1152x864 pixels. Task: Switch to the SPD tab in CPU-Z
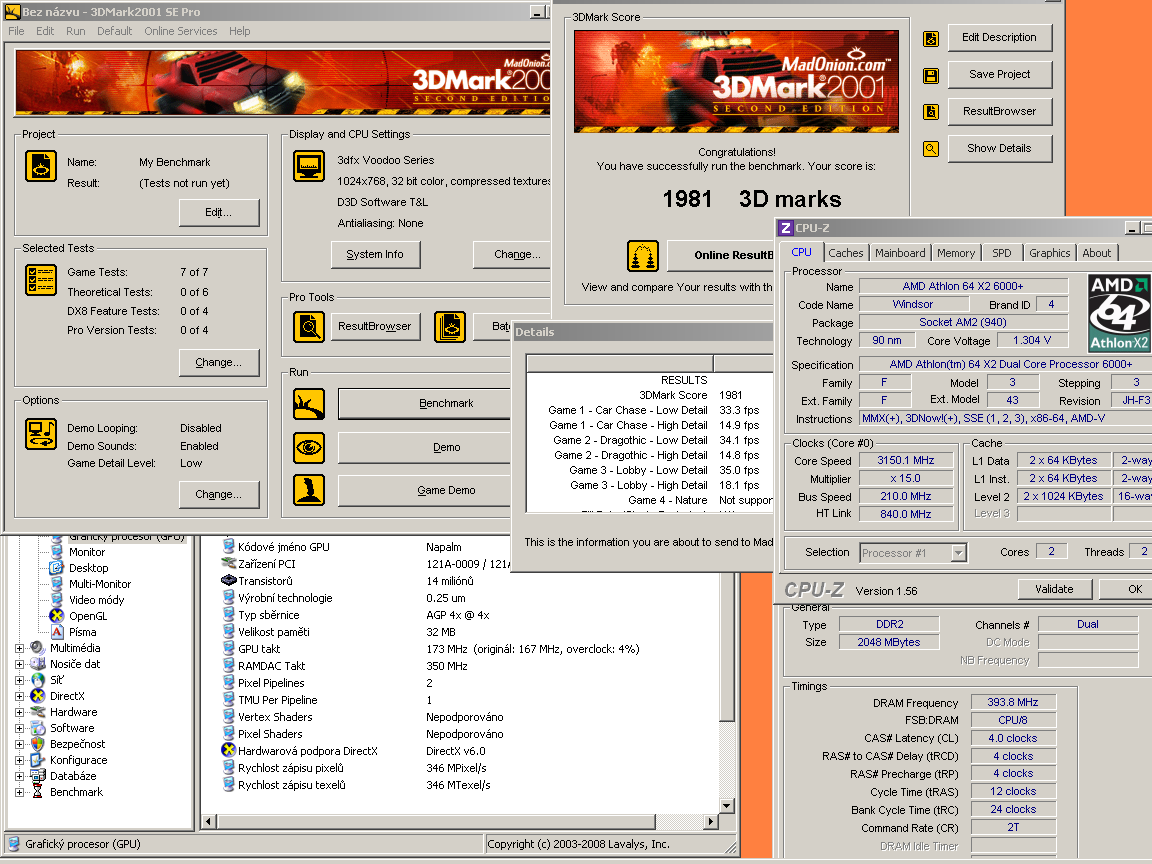coord(1001,253)
